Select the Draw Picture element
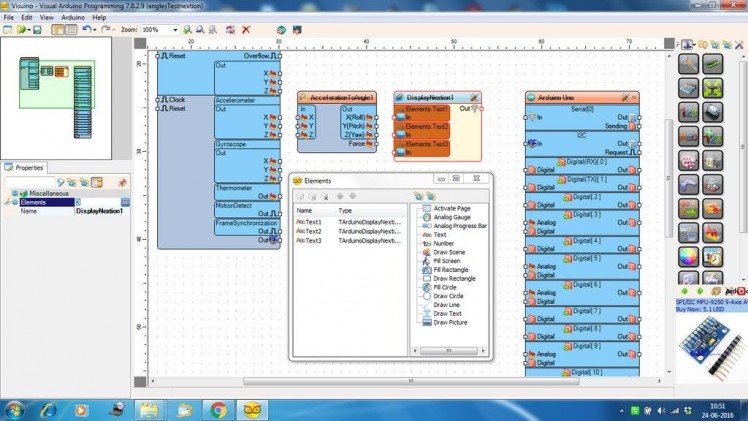 [x=449, y=322]
